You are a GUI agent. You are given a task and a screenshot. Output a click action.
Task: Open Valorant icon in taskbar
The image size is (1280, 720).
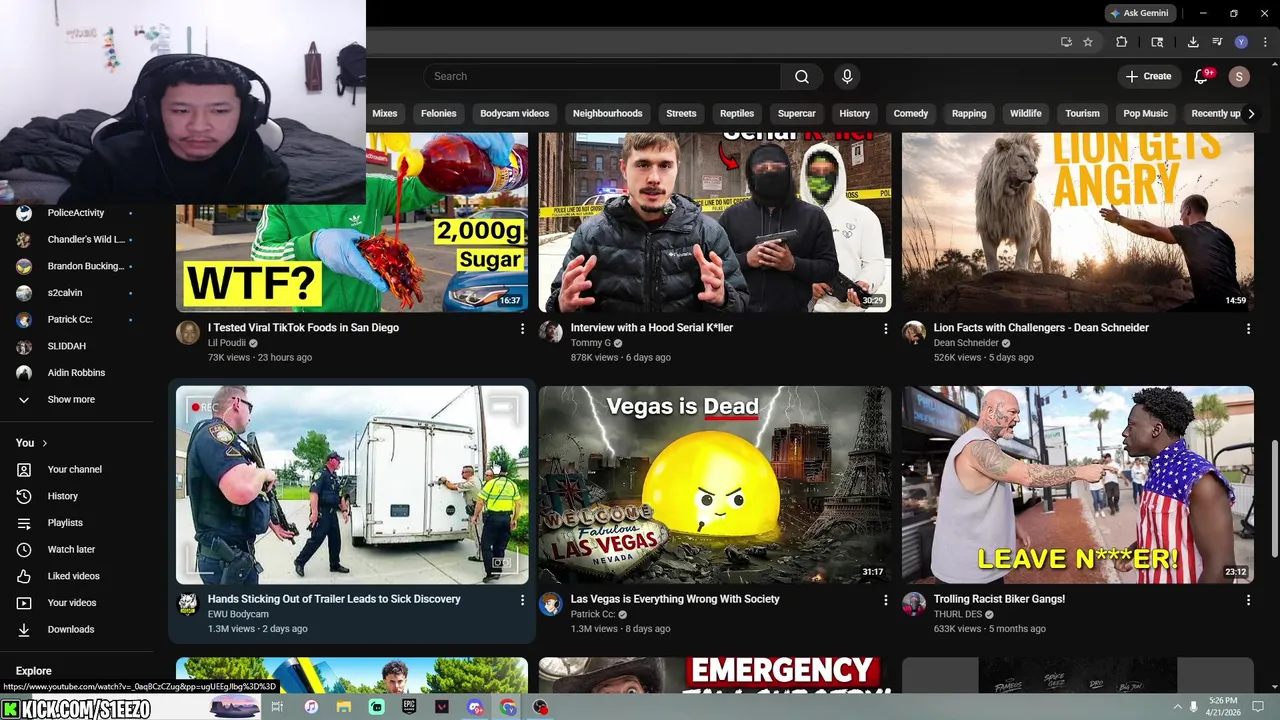pos(442,707)
